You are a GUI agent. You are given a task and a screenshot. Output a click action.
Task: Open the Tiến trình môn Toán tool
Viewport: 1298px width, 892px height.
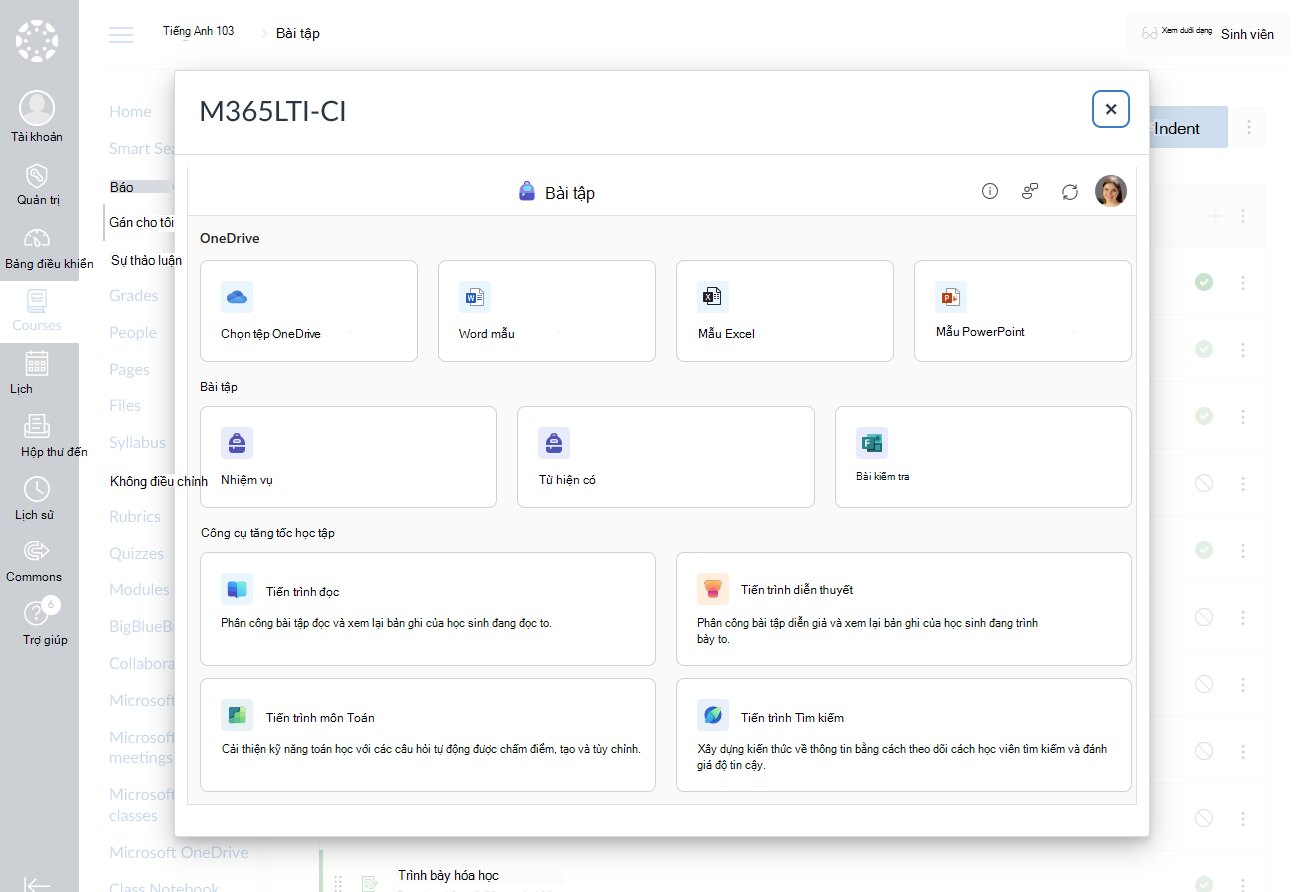(x=428, y=735)
